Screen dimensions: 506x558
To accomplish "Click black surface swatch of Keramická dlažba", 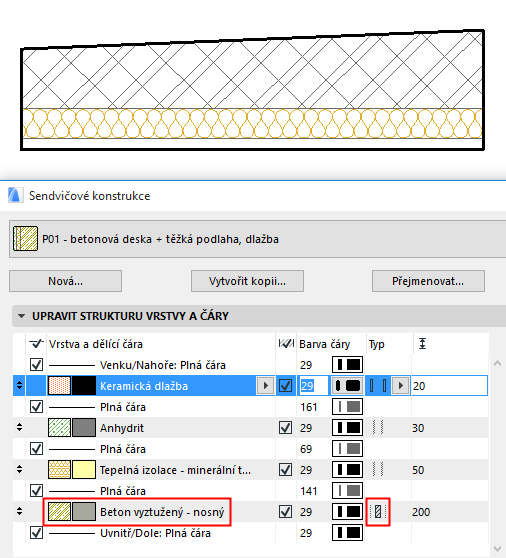I will tap(84, 386).
